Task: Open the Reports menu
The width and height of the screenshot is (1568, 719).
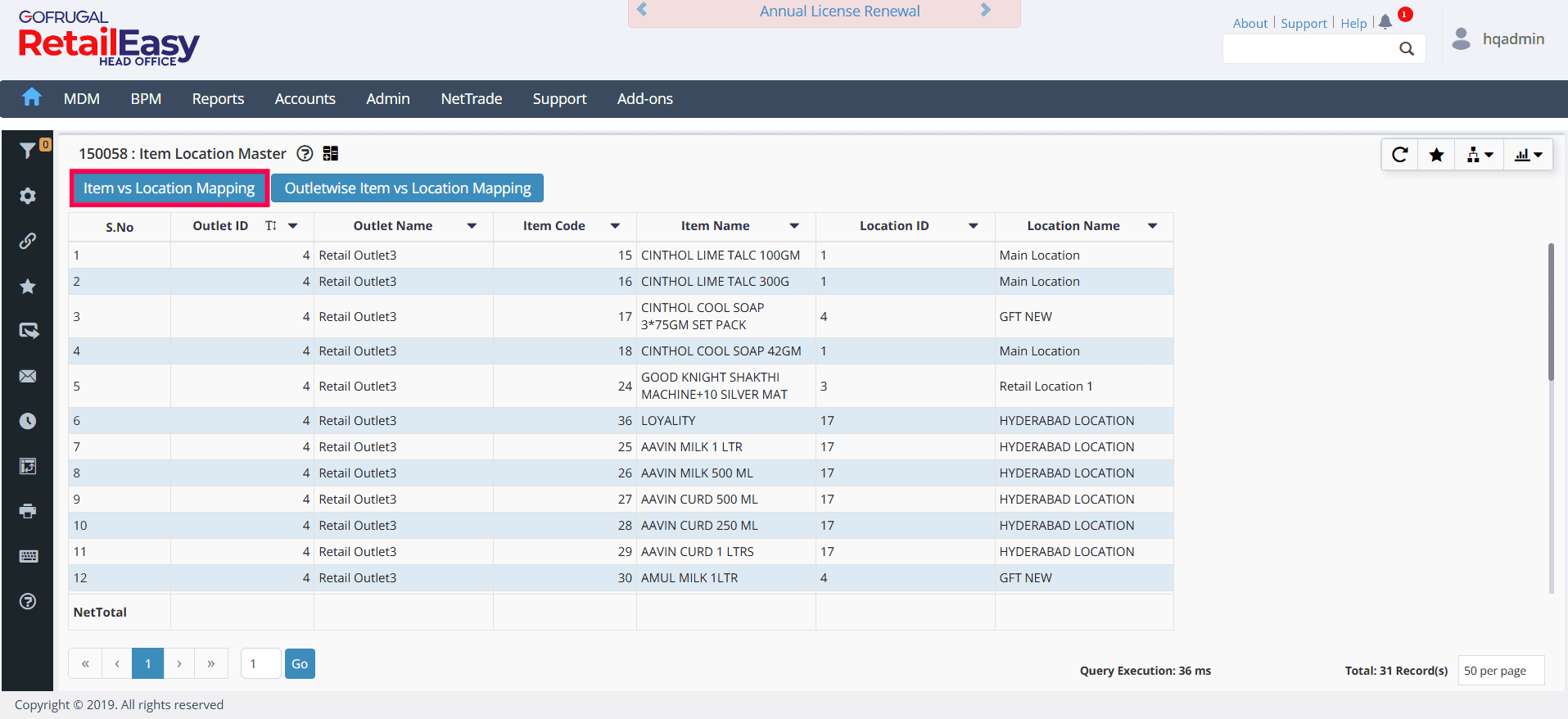Action: [x=218, y=99]
